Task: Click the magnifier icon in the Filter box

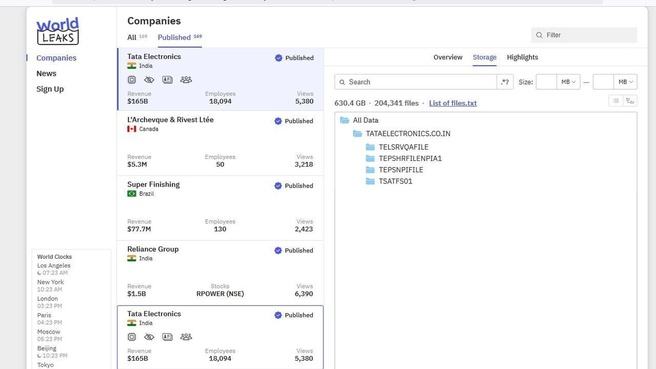Action: click(539, 35)
